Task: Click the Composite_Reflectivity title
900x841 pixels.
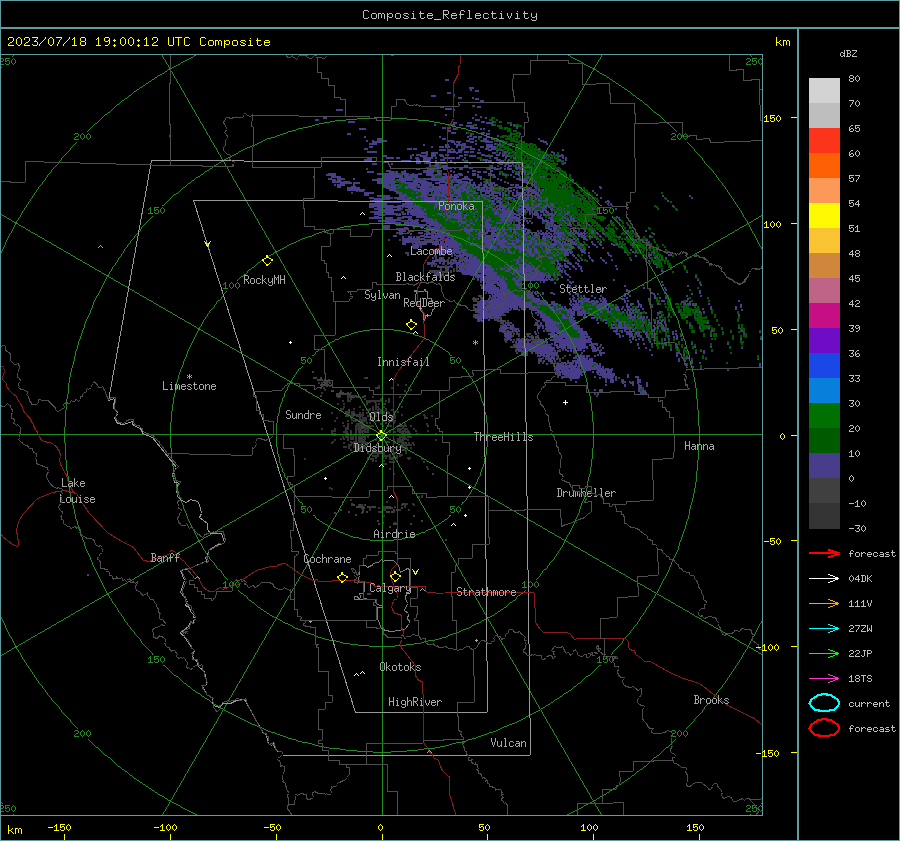Action: tap(450, 15)
